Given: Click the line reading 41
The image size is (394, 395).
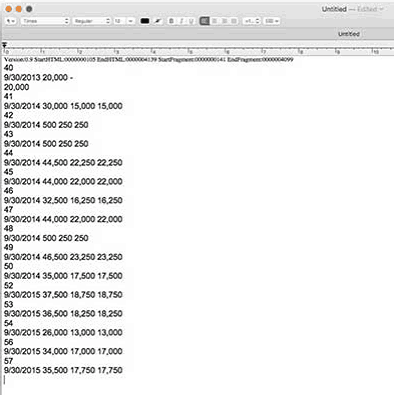Looking at the screenshot, I should point(8,97).
